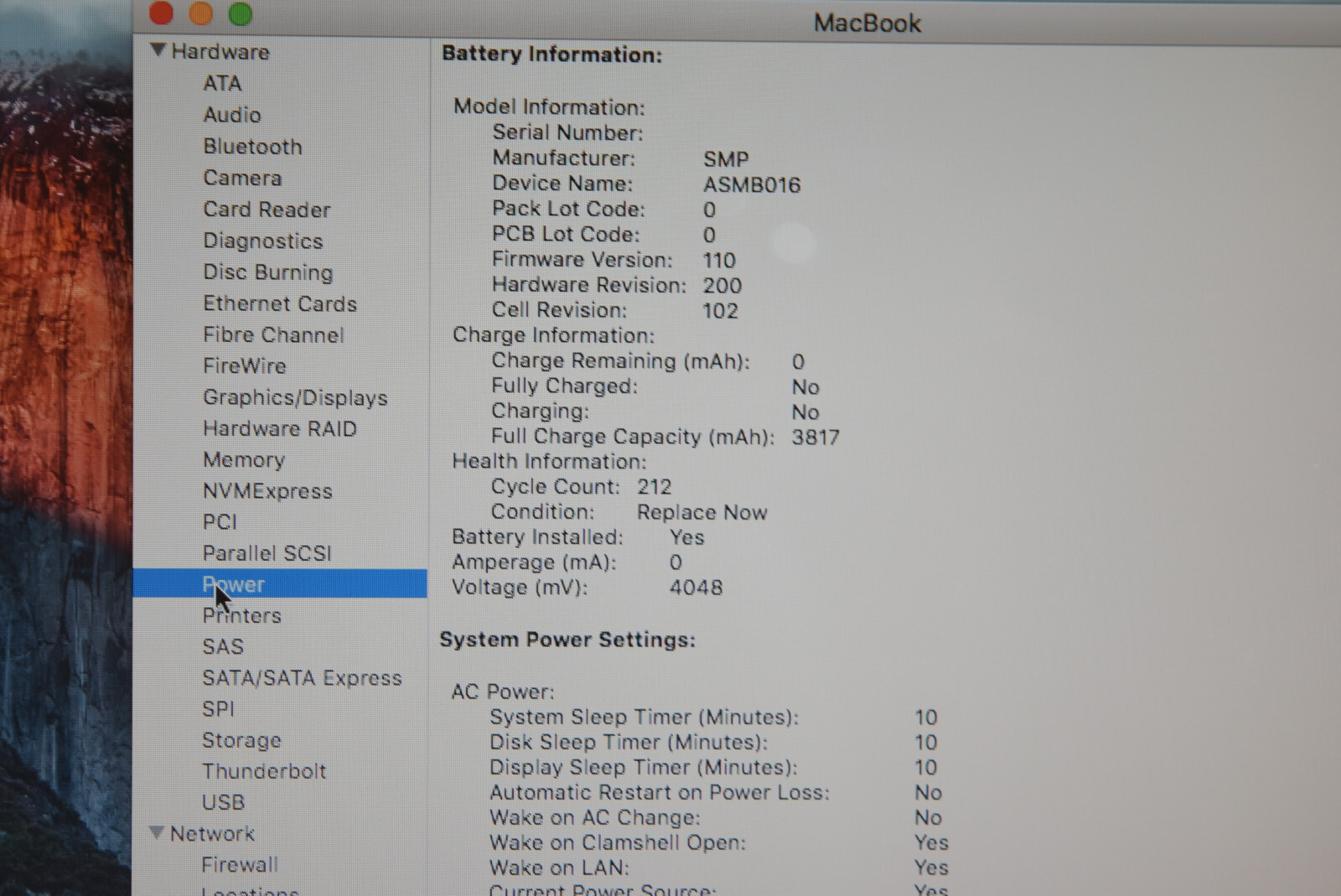Screen dimensions: 1341x896
Task: Select Firewall under Network
Action: [x=240, y=864]
